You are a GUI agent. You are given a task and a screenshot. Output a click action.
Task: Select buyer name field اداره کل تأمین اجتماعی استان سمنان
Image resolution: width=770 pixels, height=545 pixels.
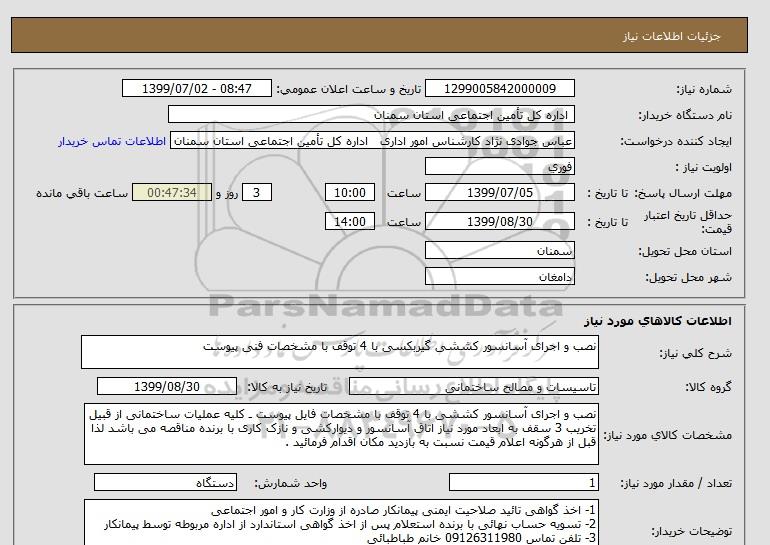pos(371,114)
